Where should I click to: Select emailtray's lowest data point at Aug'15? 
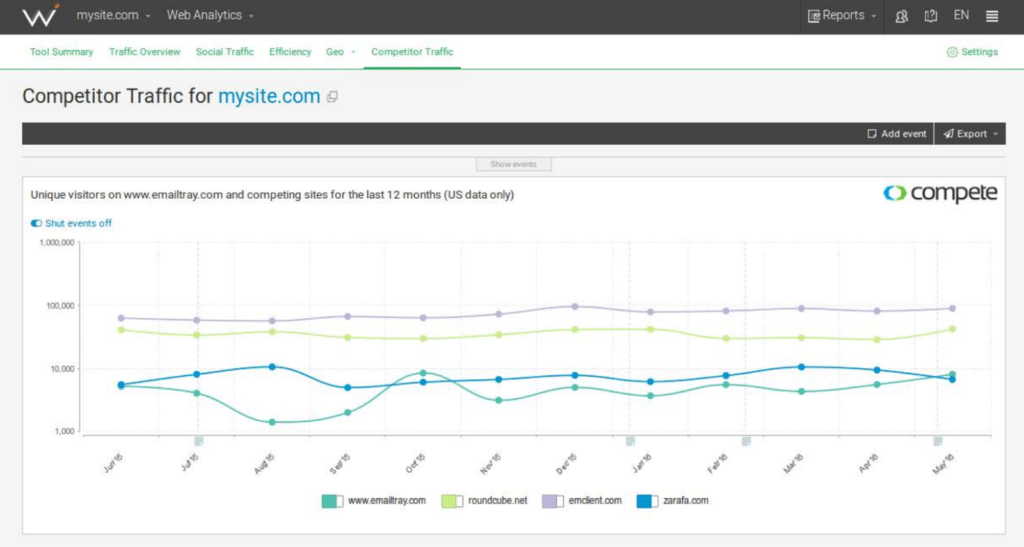click(272, 422)
